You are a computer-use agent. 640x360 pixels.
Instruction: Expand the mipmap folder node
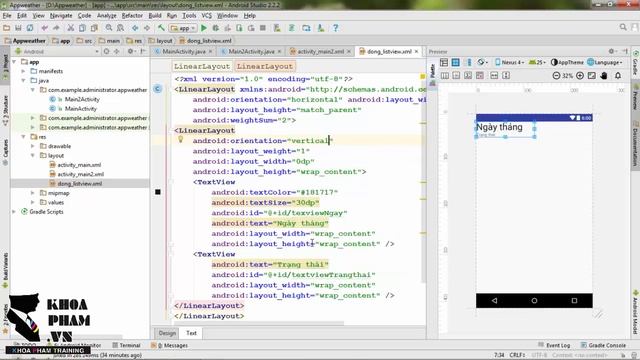point(33,193)
